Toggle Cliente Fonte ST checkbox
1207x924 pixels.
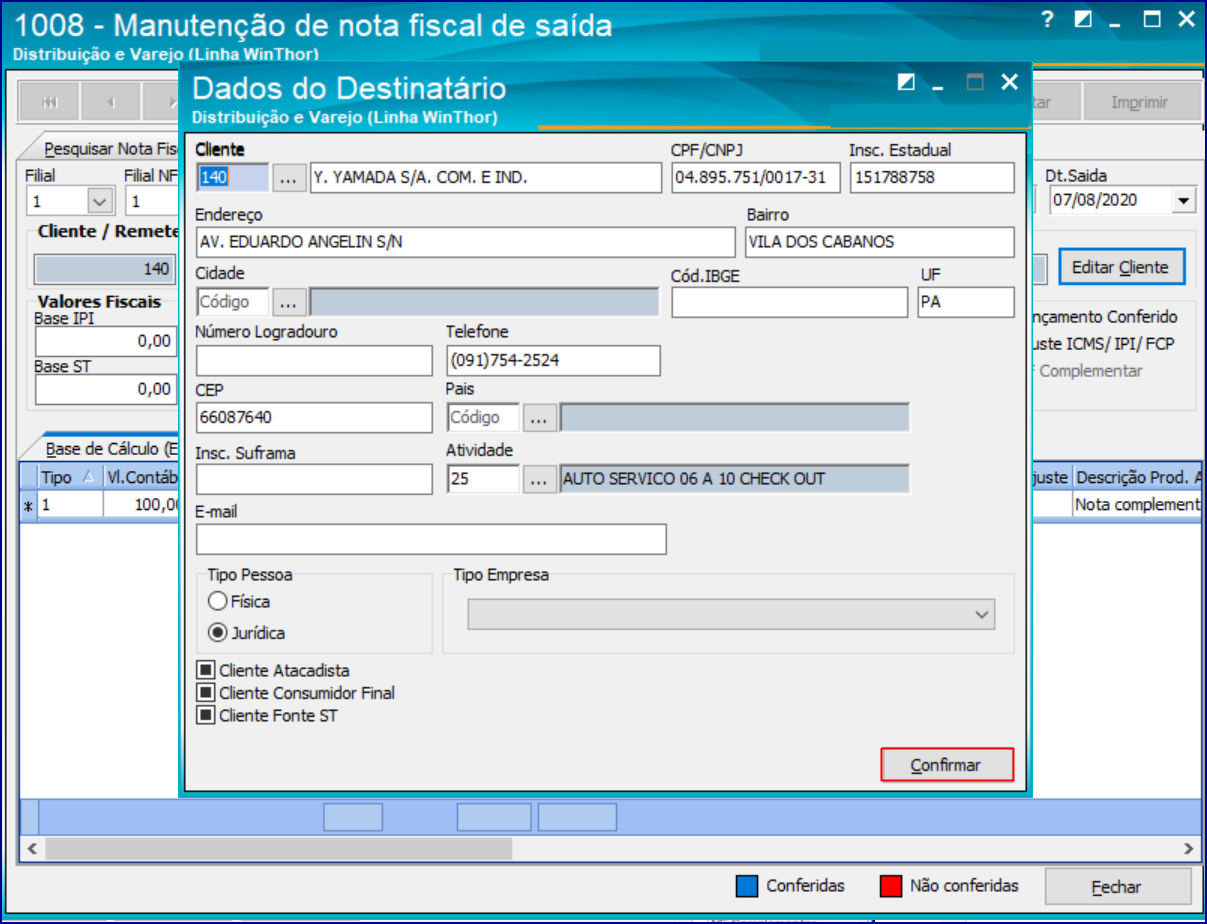pyautogui.click(x=206, y=715)
